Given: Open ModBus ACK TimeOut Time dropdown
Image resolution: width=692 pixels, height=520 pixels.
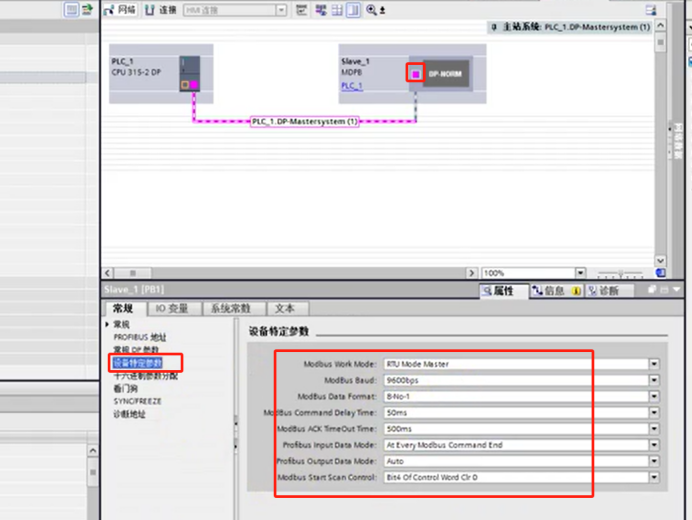Looking at the screenshot, I should [654, 429].
